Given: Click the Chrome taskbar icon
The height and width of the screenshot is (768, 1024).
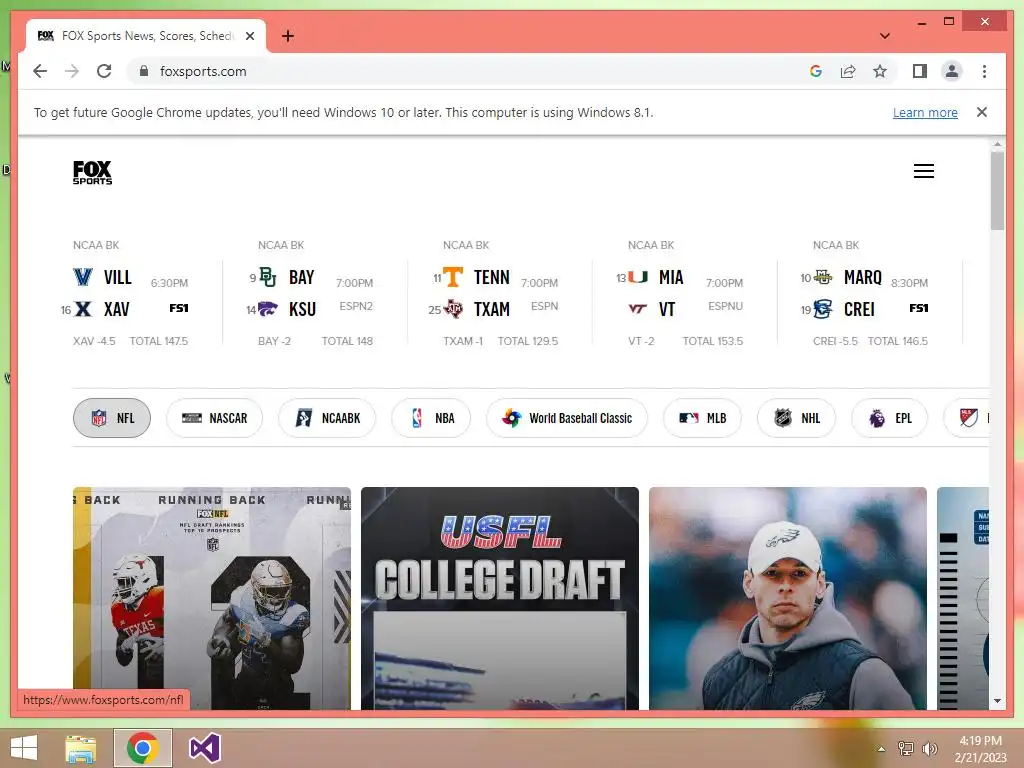Looking at the screenshot, I should [143, 748].
